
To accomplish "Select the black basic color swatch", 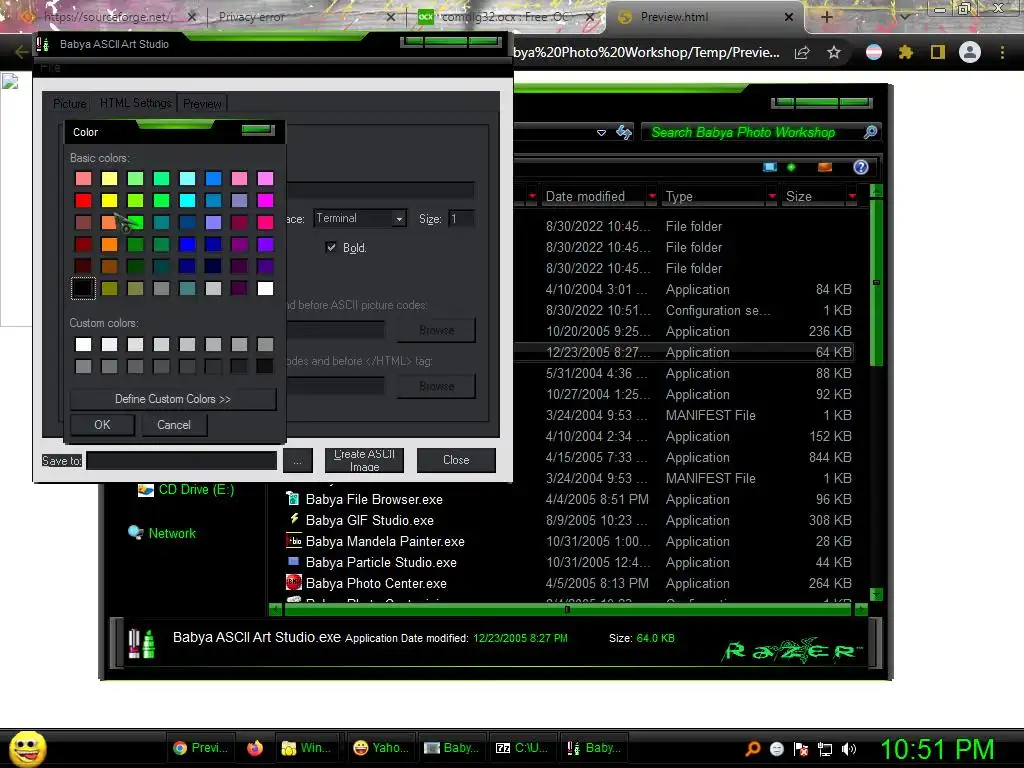I will pos(83,288).
